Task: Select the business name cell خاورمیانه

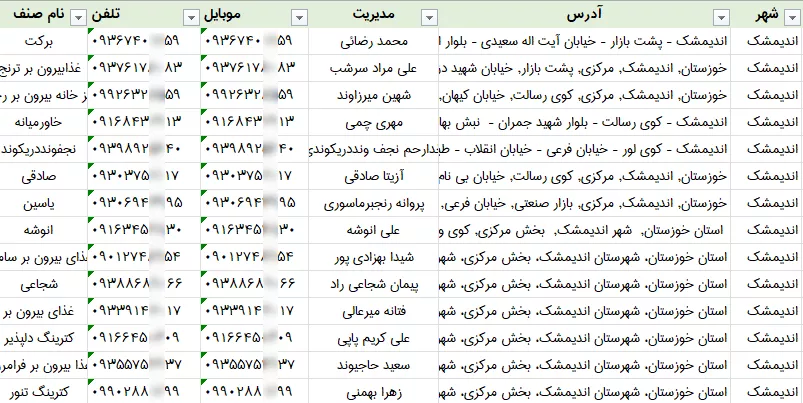Action: (x=44, y=122)
